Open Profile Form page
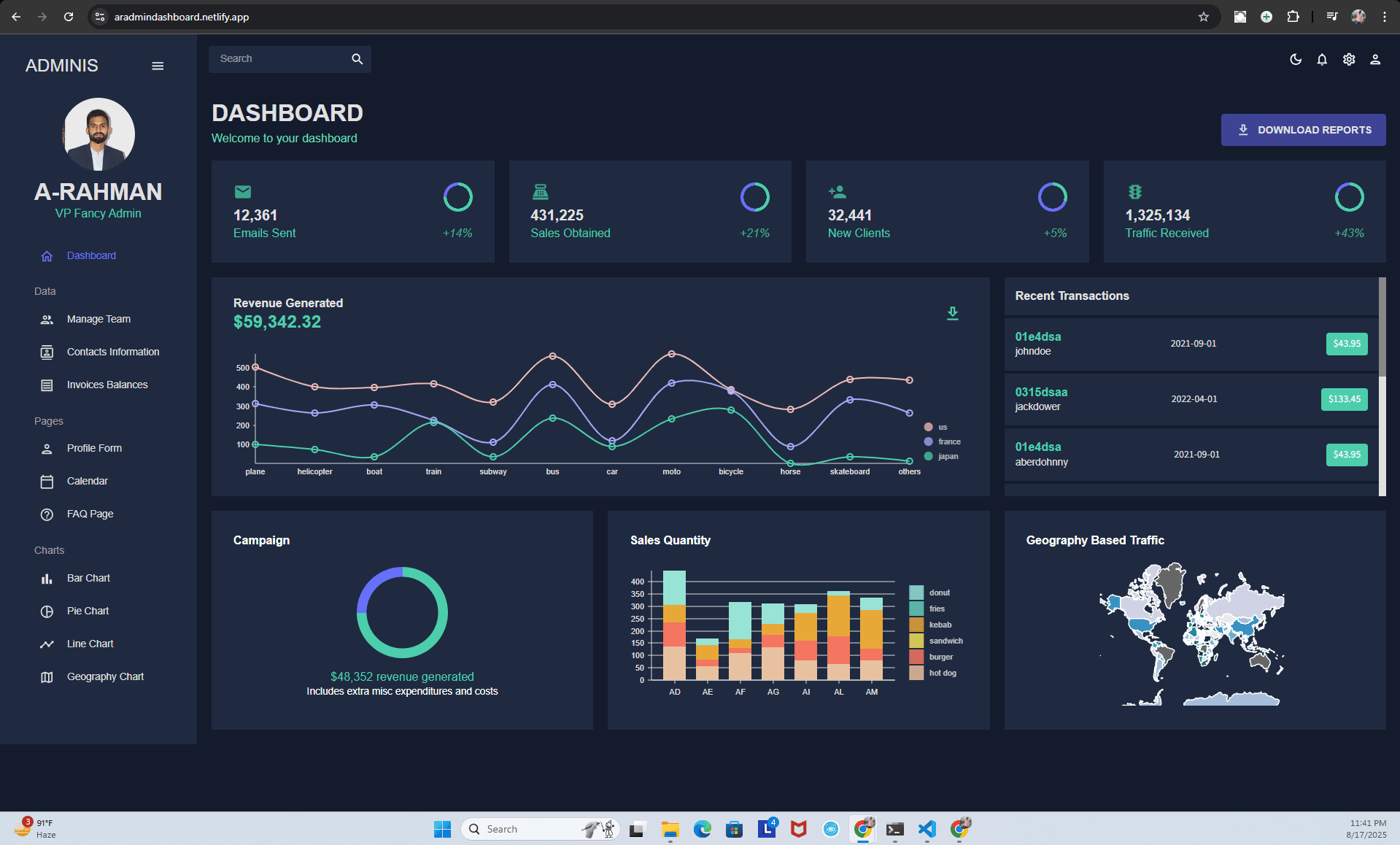 click(x=94, y=448)
